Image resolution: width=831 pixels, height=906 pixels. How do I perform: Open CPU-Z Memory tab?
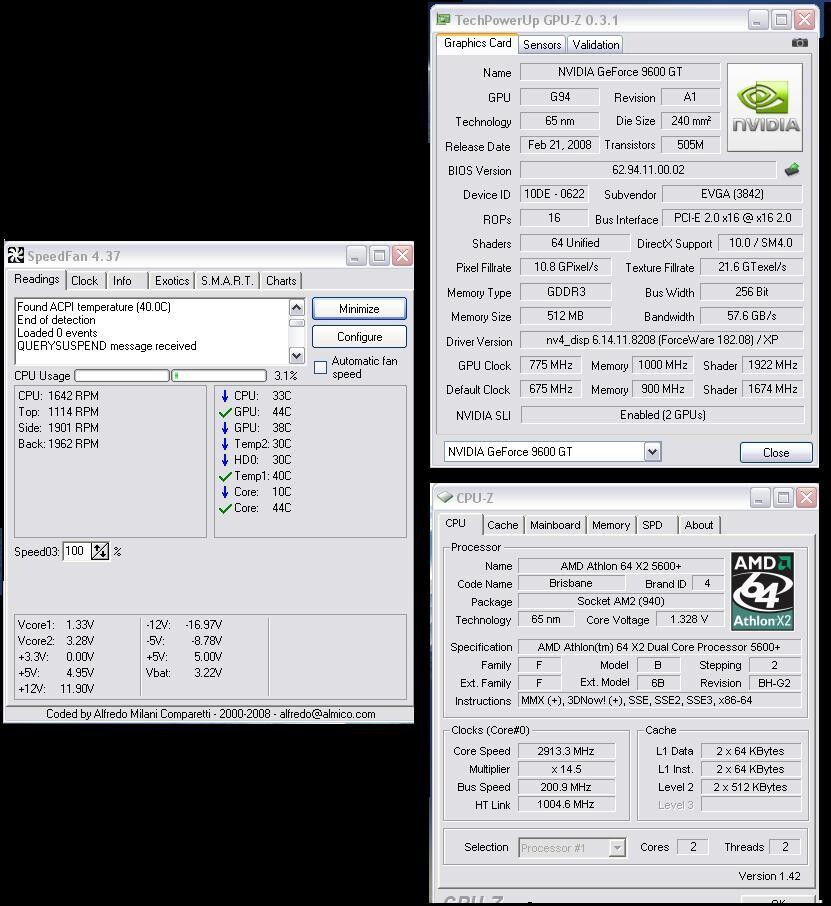tap(611, 525)
